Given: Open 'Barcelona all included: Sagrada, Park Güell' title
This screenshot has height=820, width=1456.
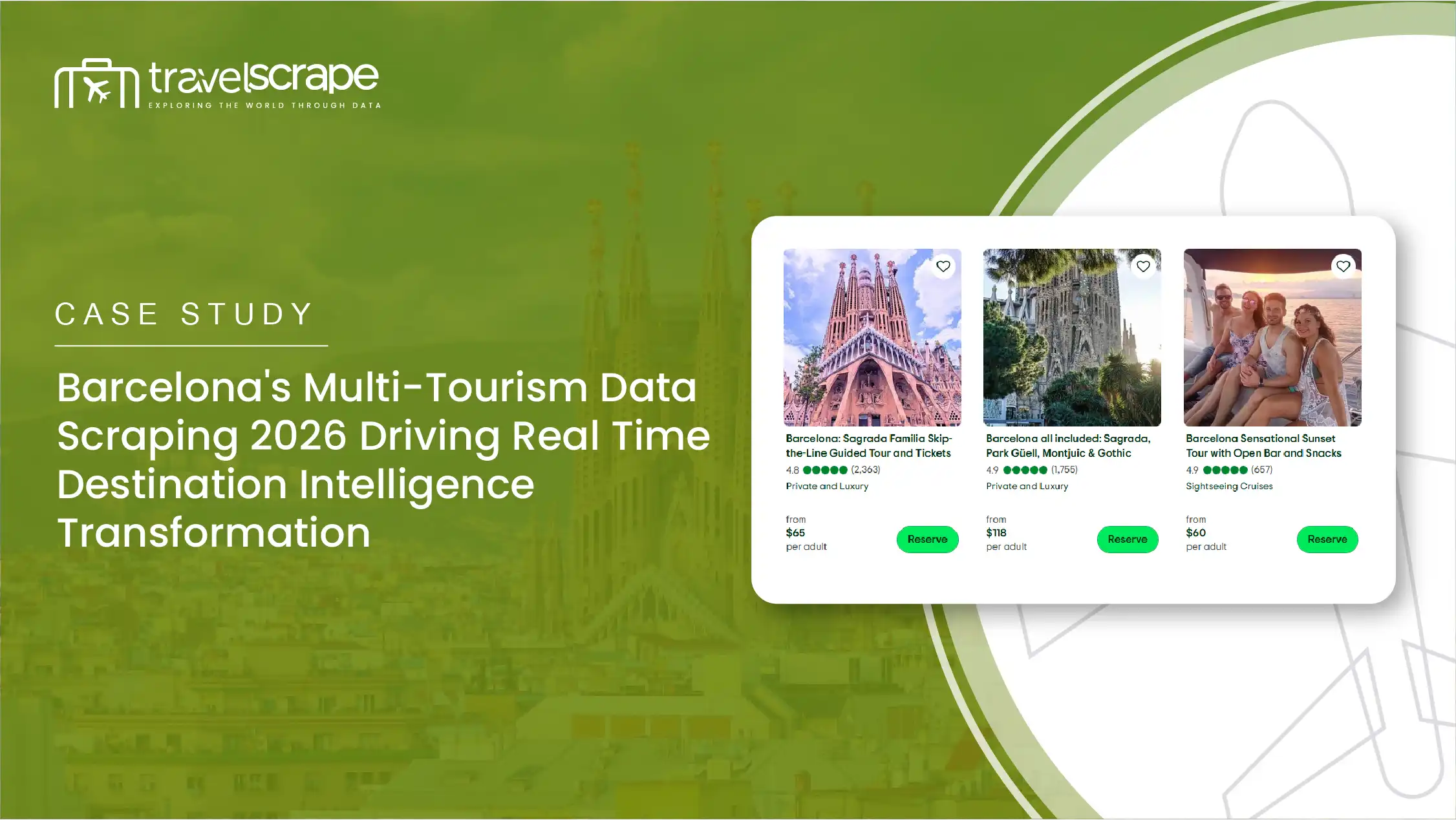Looking at the screenshot, I should pos(1068,446).
